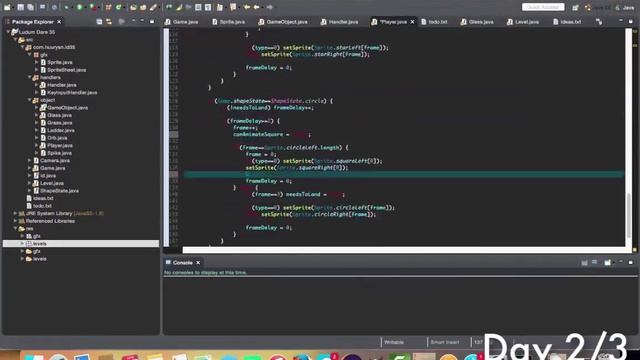Switch to the Level.java editor tab

click(x=523, y=22)
